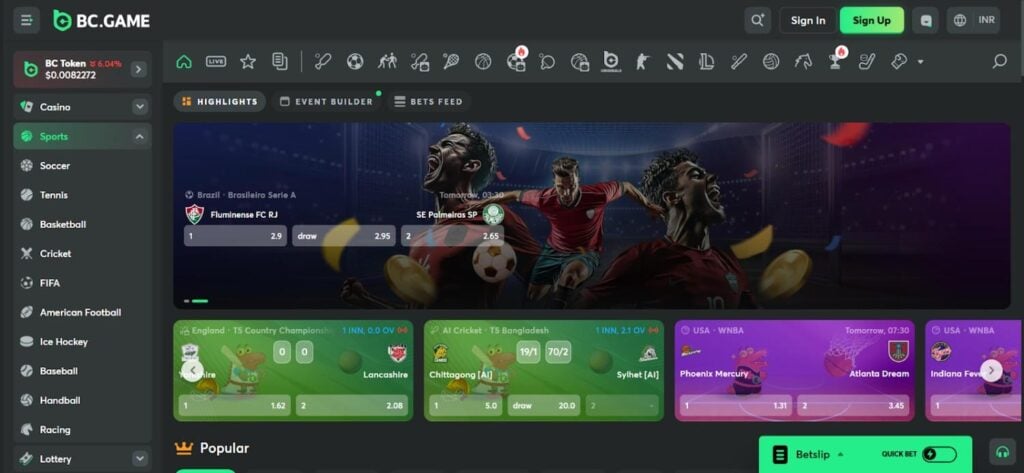Viewport: 1024px width, 473px height.
Task: Open FIFA in the sidebar
Action: 82,283
